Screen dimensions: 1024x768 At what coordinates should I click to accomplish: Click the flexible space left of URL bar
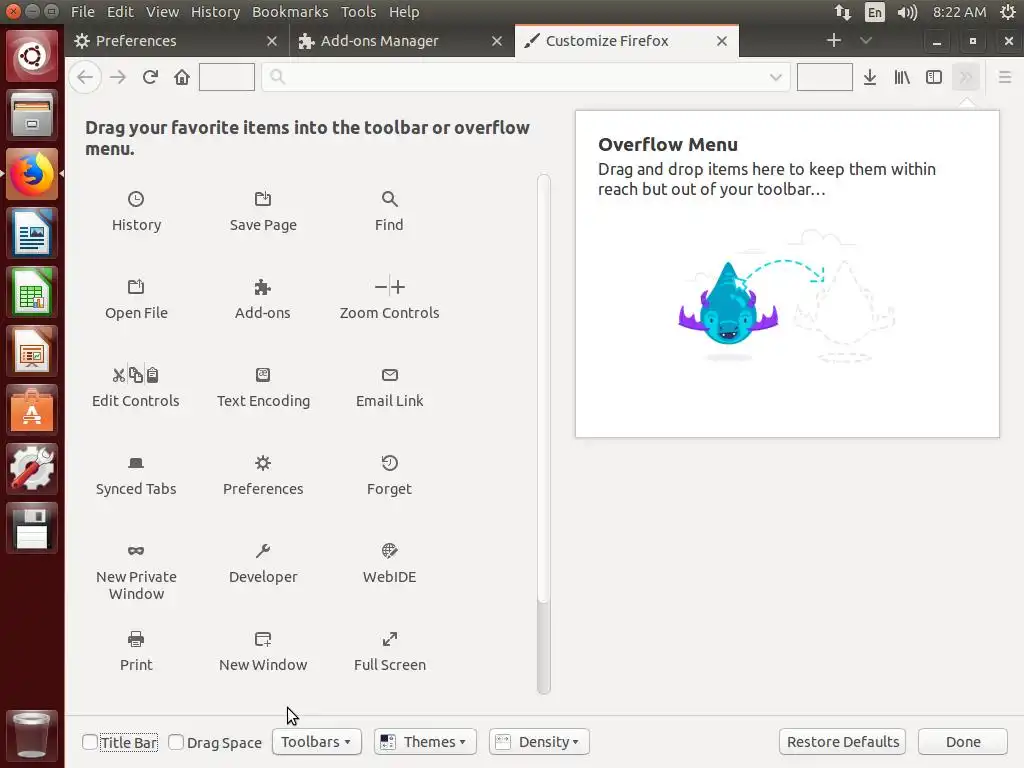click(x=227, y=77)
